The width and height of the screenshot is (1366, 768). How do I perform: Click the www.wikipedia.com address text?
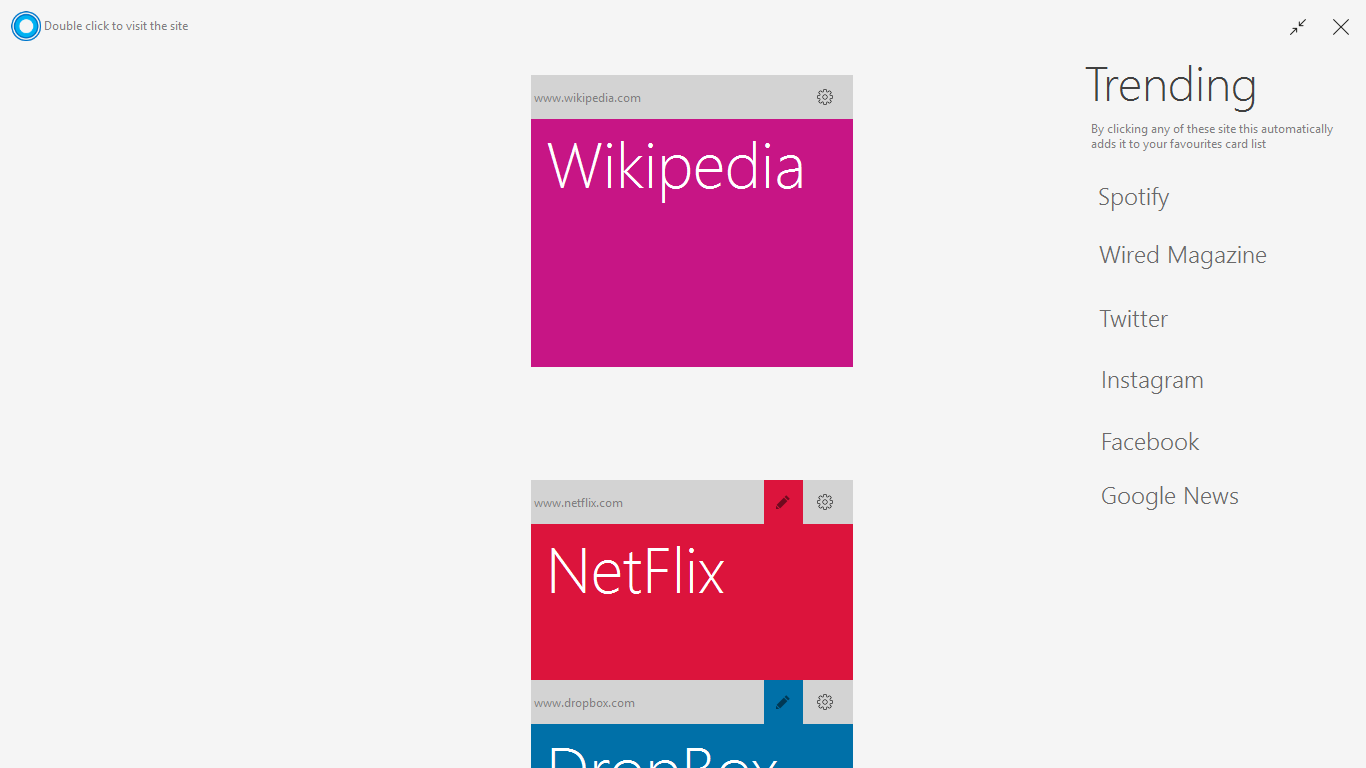587,98
